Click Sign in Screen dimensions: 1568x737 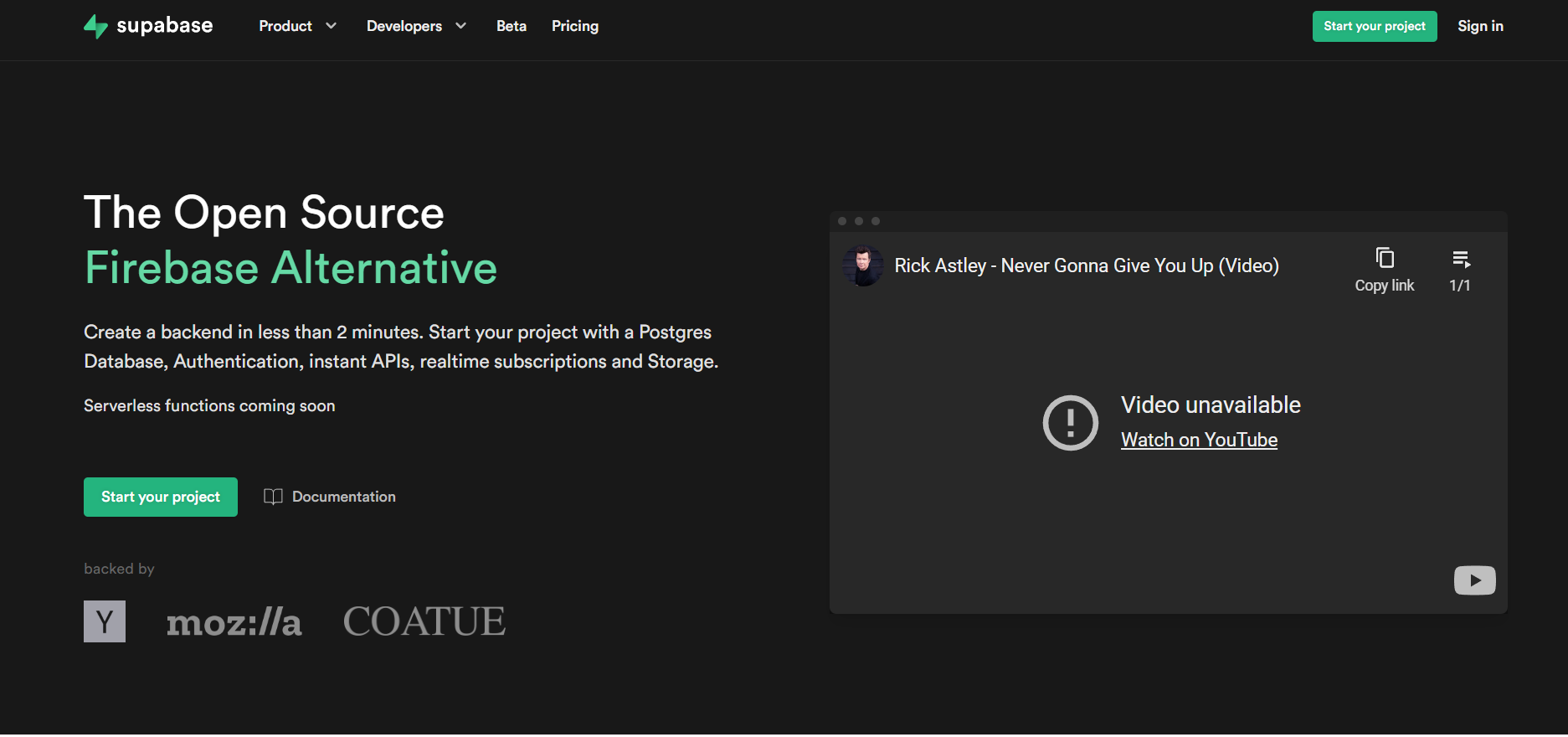pyautogui.click(x=1480, y=26)
